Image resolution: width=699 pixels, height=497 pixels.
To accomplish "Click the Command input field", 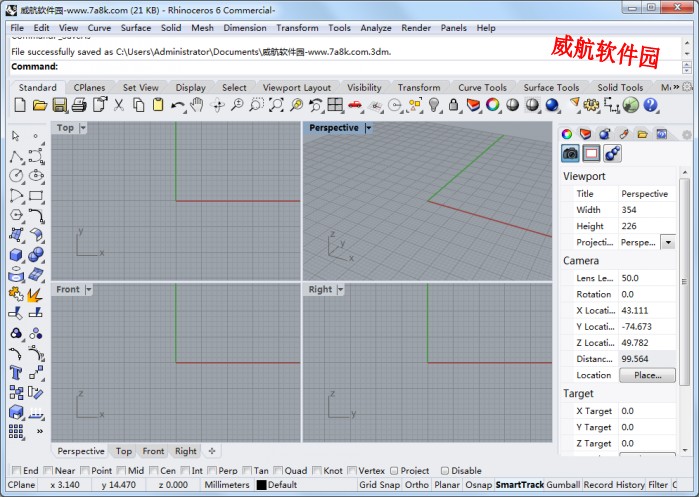I will click(344, 67).
